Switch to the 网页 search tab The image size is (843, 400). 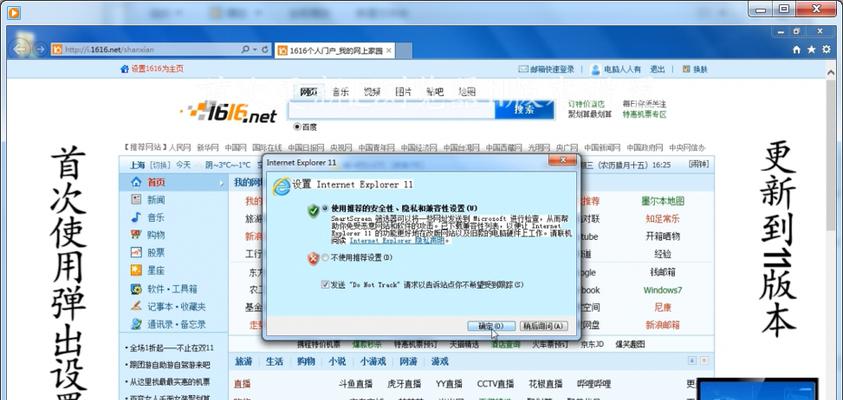point(309,92)
